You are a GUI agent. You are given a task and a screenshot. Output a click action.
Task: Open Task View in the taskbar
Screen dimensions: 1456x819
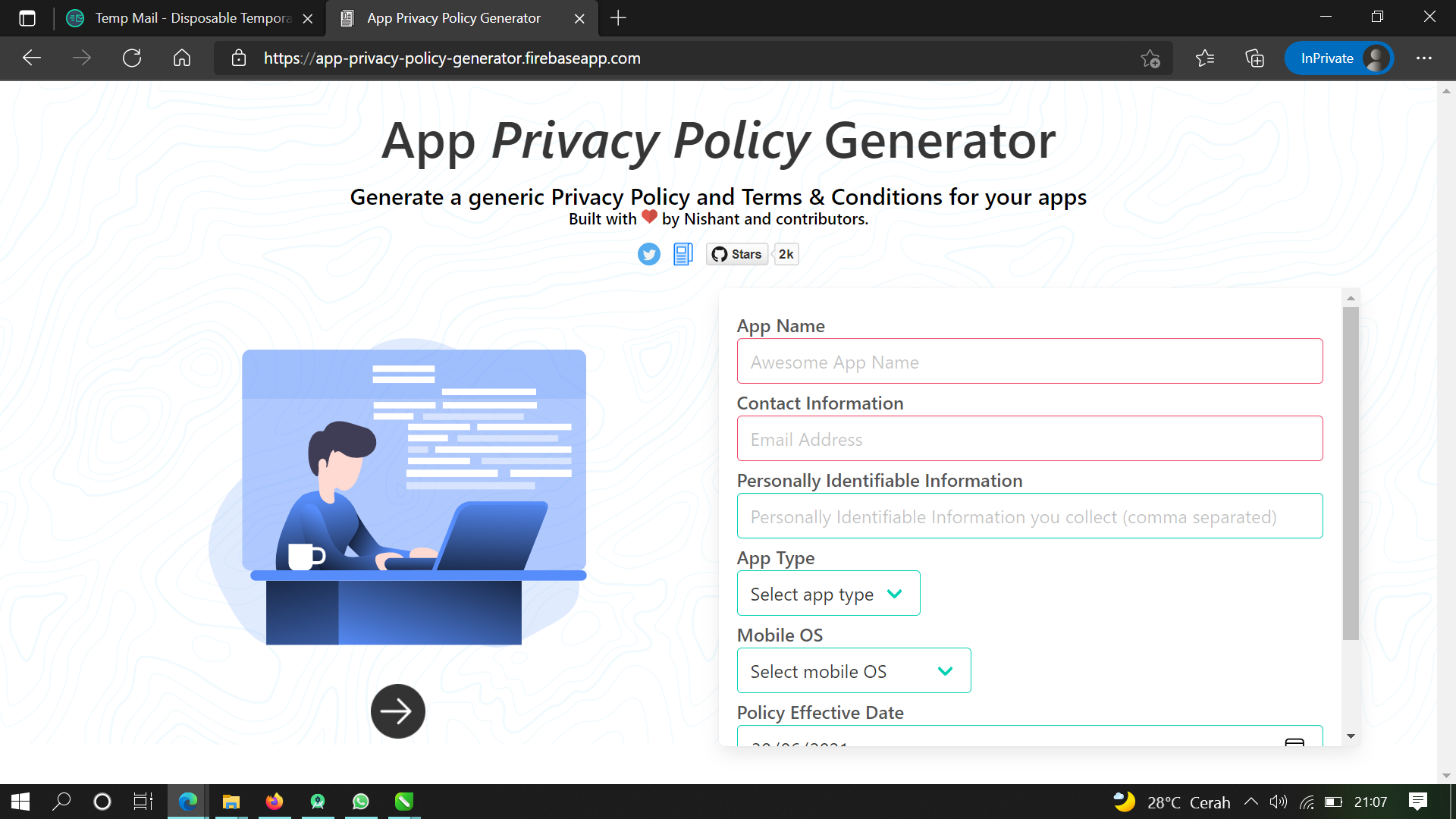pos(143,802)
